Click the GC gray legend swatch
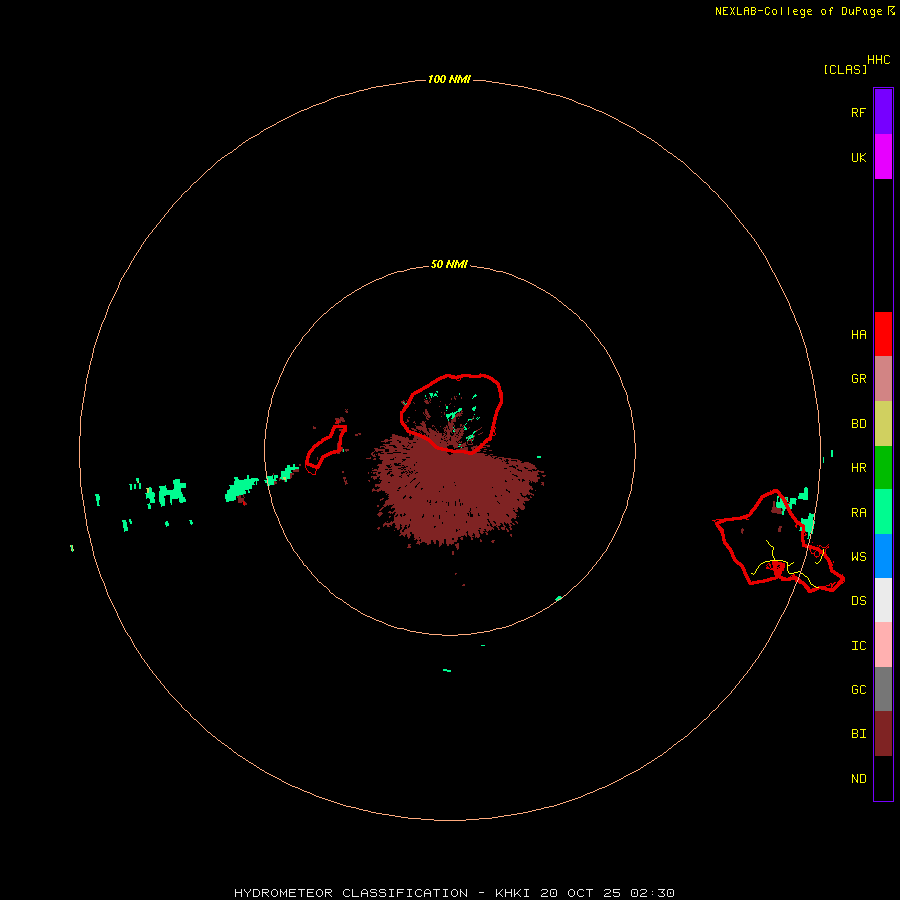The image size is (900, 900). point(883,689)
